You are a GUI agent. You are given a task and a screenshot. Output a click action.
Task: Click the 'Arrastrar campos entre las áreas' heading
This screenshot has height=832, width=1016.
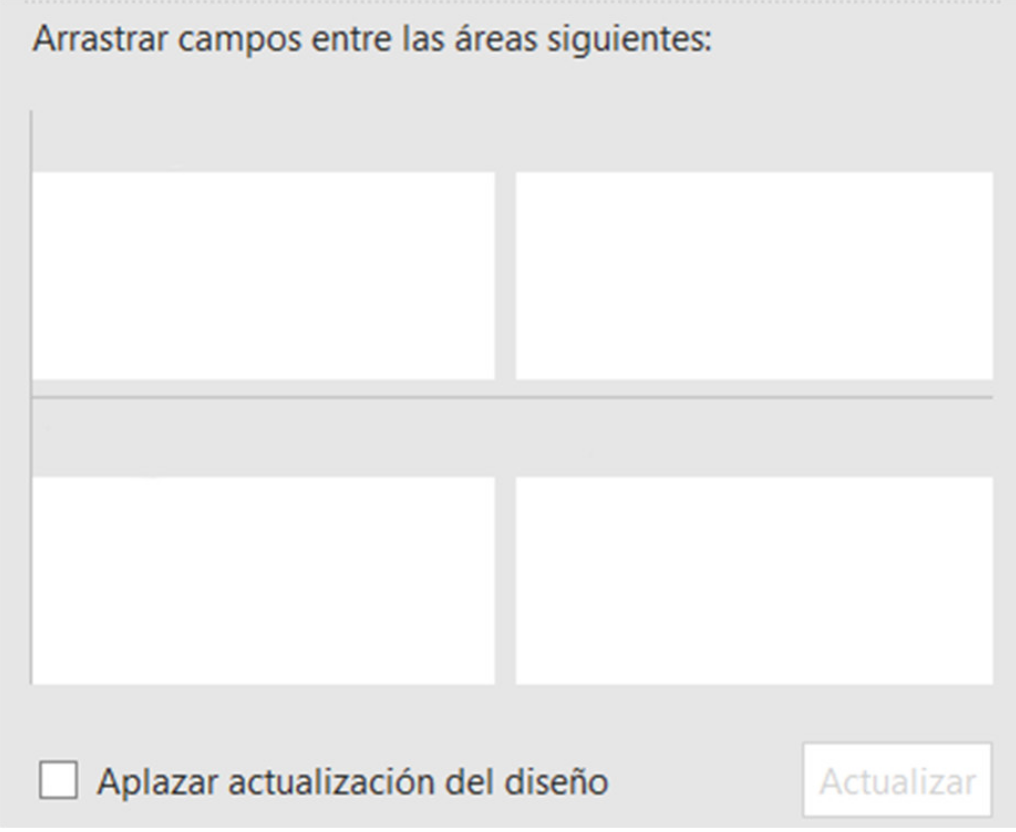point(371,44)
